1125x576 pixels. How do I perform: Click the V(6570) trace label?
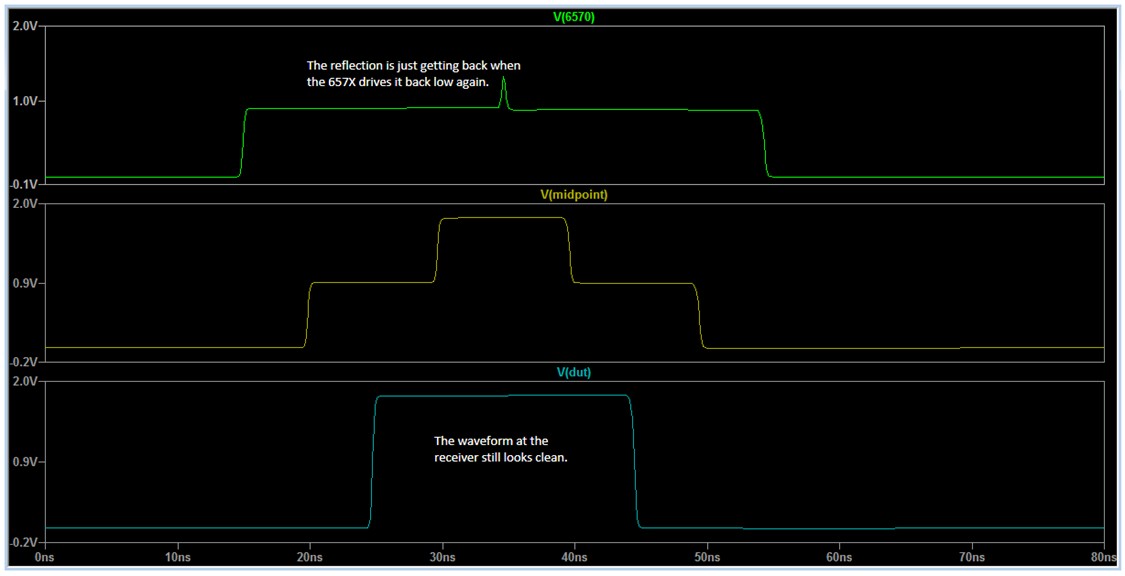click(x=573, y=17)
